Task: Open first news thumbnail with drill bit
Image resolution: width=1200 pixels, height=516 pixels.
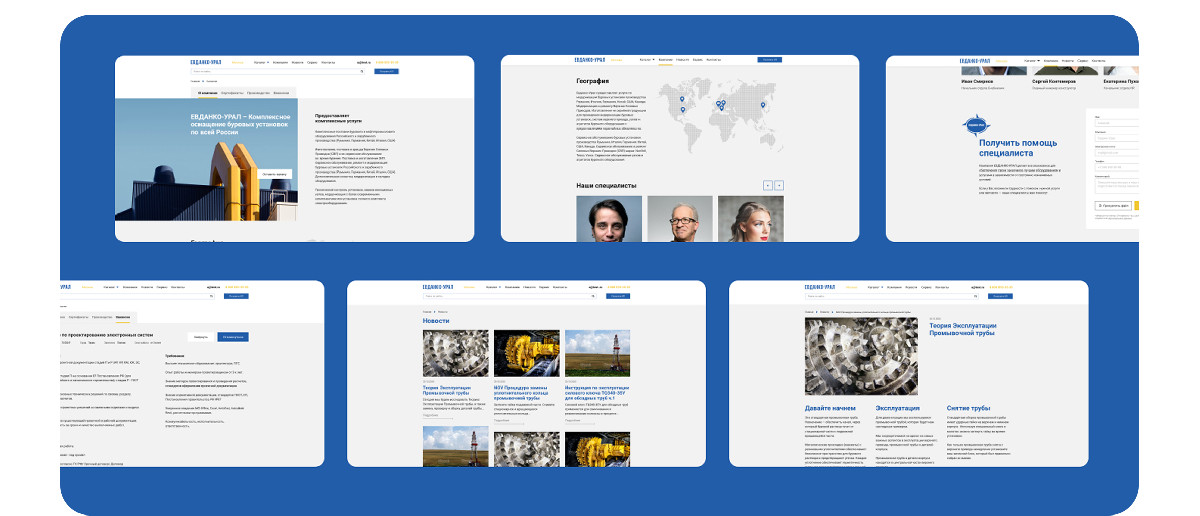Action: [x=456, y=353]
